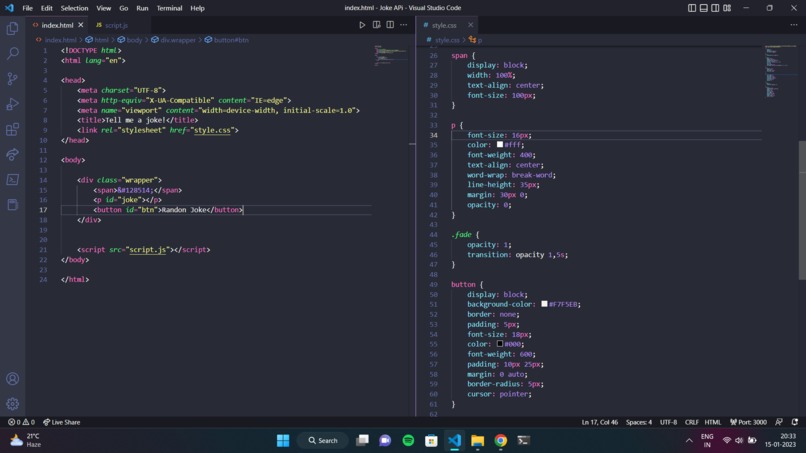The height and width of the screenshot is (453, 806).
Task: Open the bottom activity bar panel icon
Action: pos(12,205)
